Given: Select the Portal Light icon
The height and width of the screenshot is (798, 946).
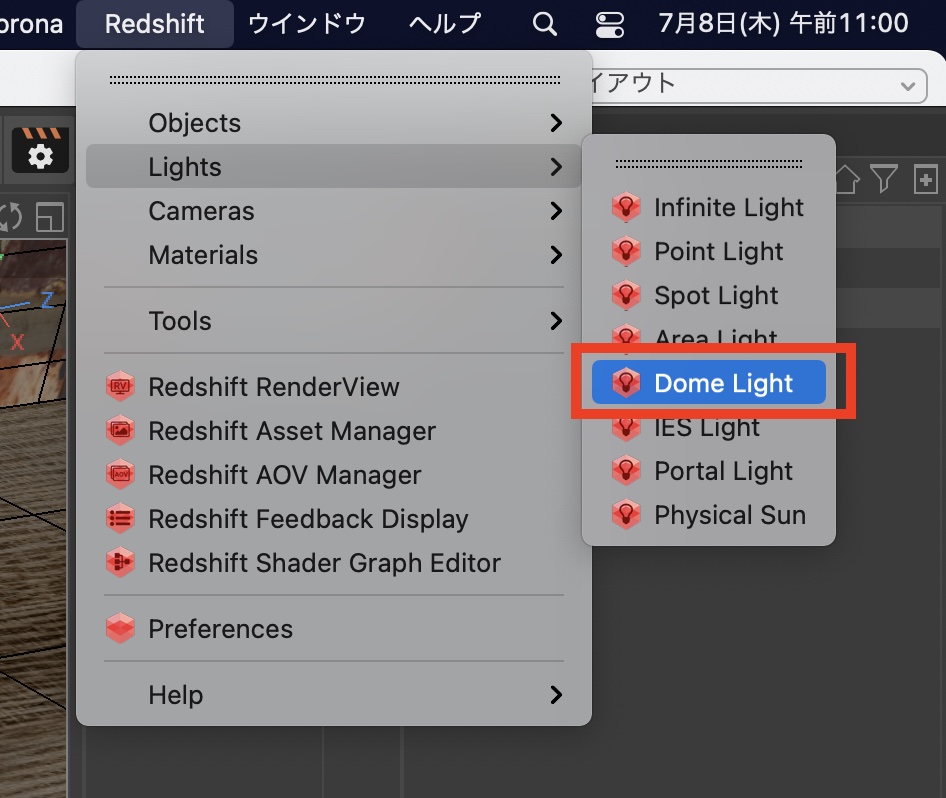Looking at the screenshot, I should (626, 472).
